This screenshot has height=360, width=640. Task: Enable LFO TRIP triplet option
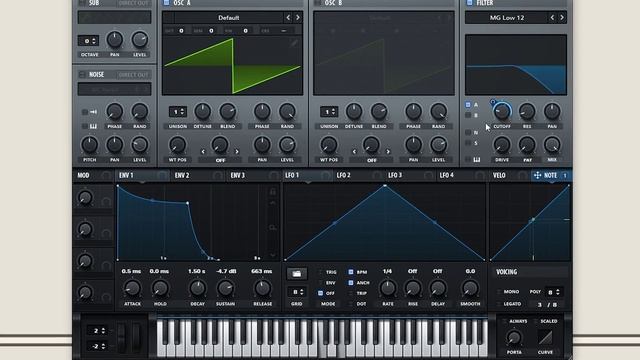point(351,293)
